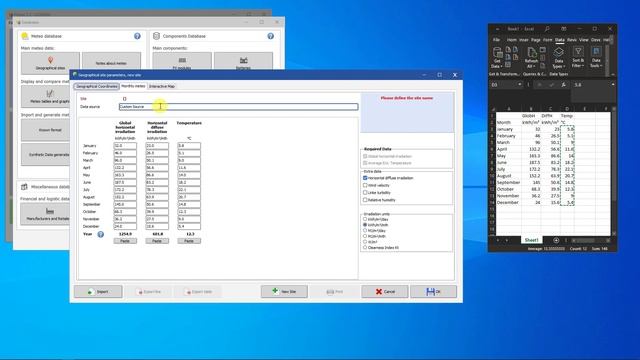The image size is (640, 360).
Task: Click Notes about meteo button
Action: [111, 63]
